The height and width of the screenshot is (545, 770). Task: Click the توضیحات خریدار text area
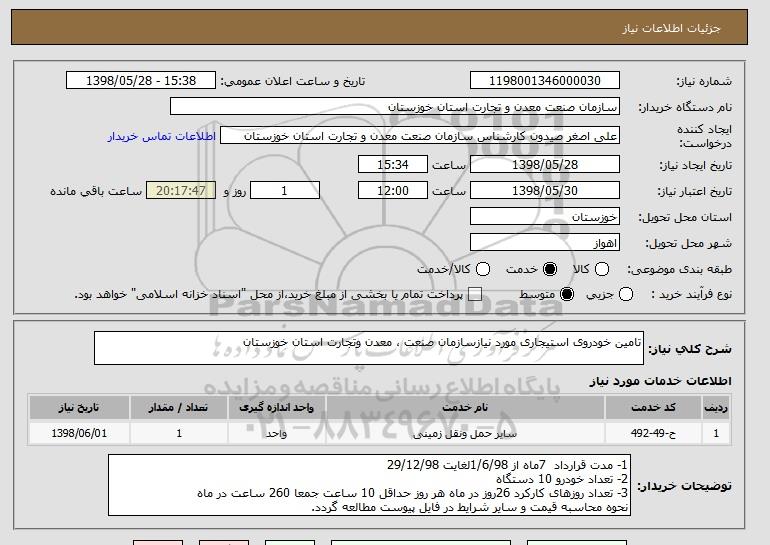pyautogui.click(x=369, y=485)
